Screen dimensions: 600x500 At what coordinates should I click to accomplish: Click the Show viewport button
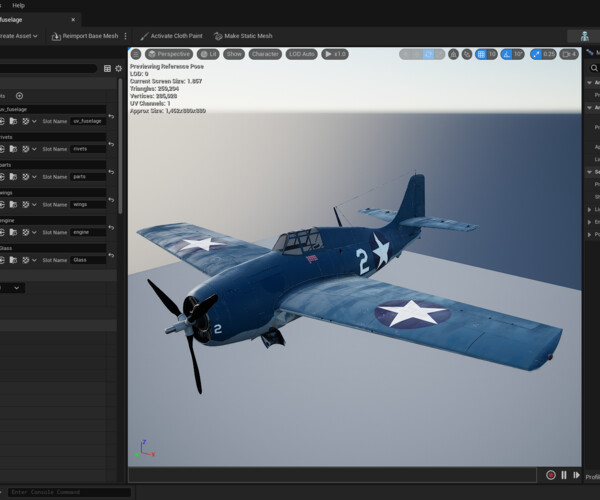(234, 54)
